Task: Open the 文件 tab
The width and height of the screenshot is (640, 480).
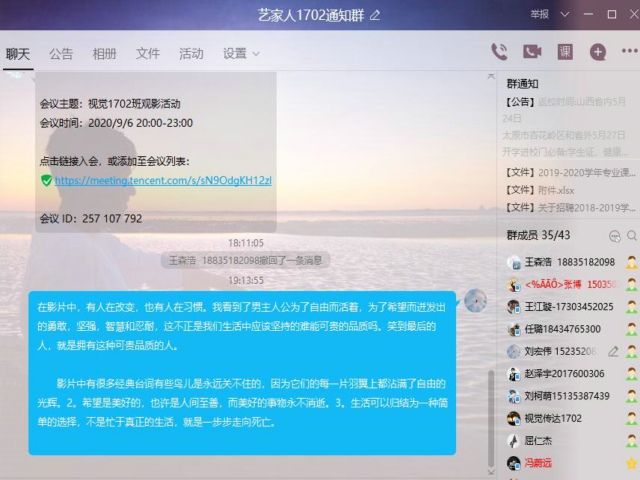Action: coord(147,53)
